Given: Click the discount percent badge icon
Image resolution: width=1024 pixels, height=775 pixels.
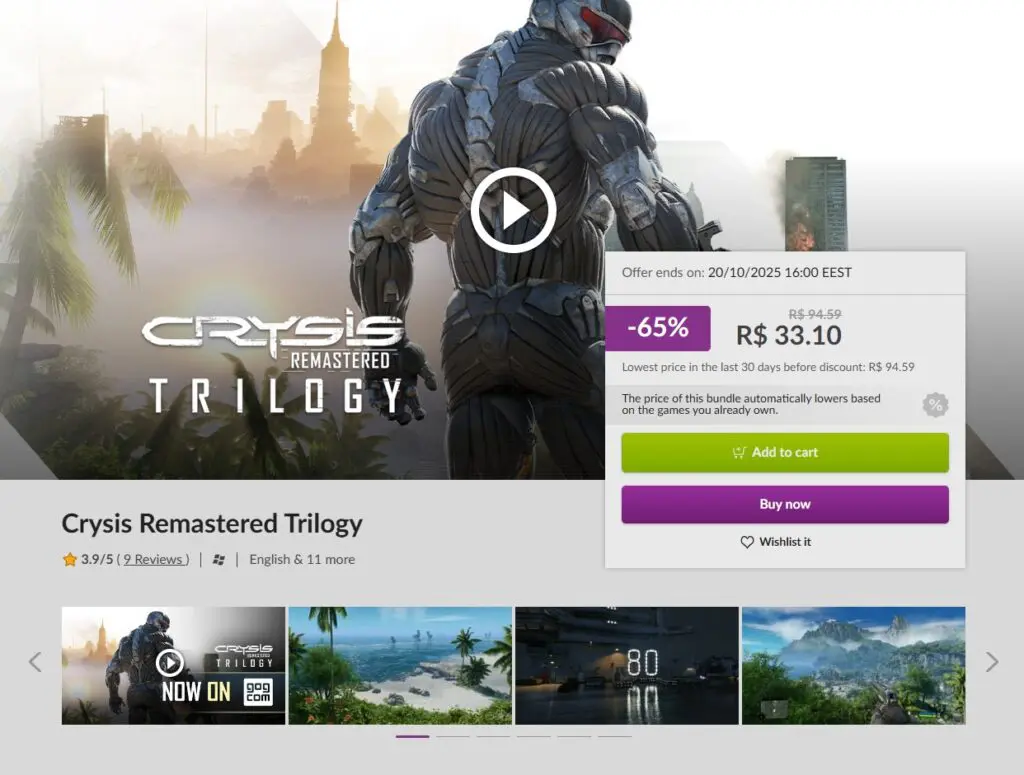Looking at the screenshot, I should click(935, 405).
